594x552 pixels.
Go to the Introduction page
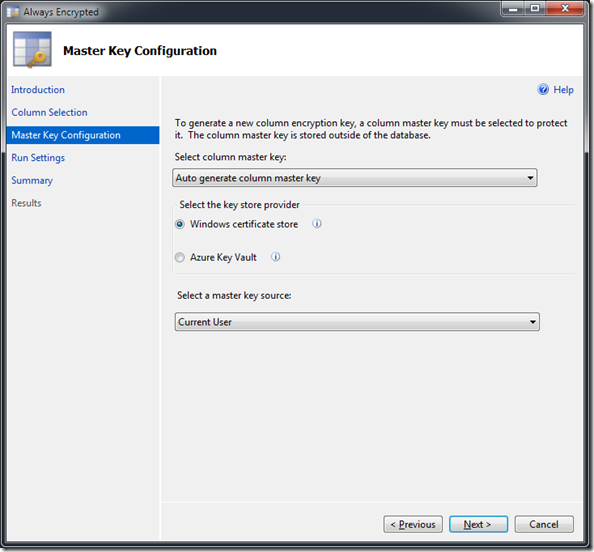pos(38,90)
